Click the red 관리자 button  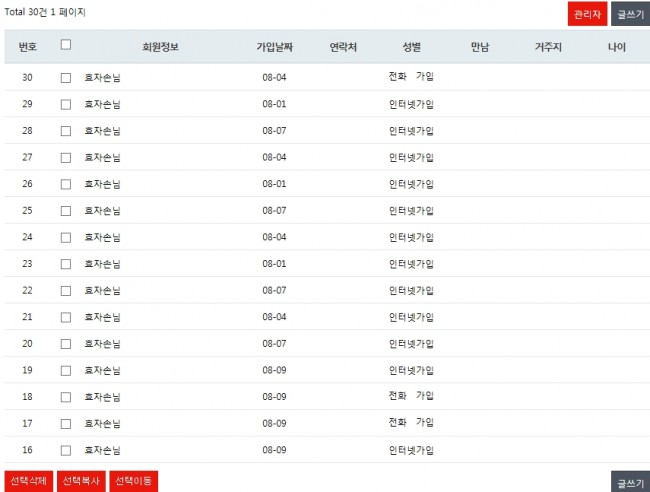[587, 14]
